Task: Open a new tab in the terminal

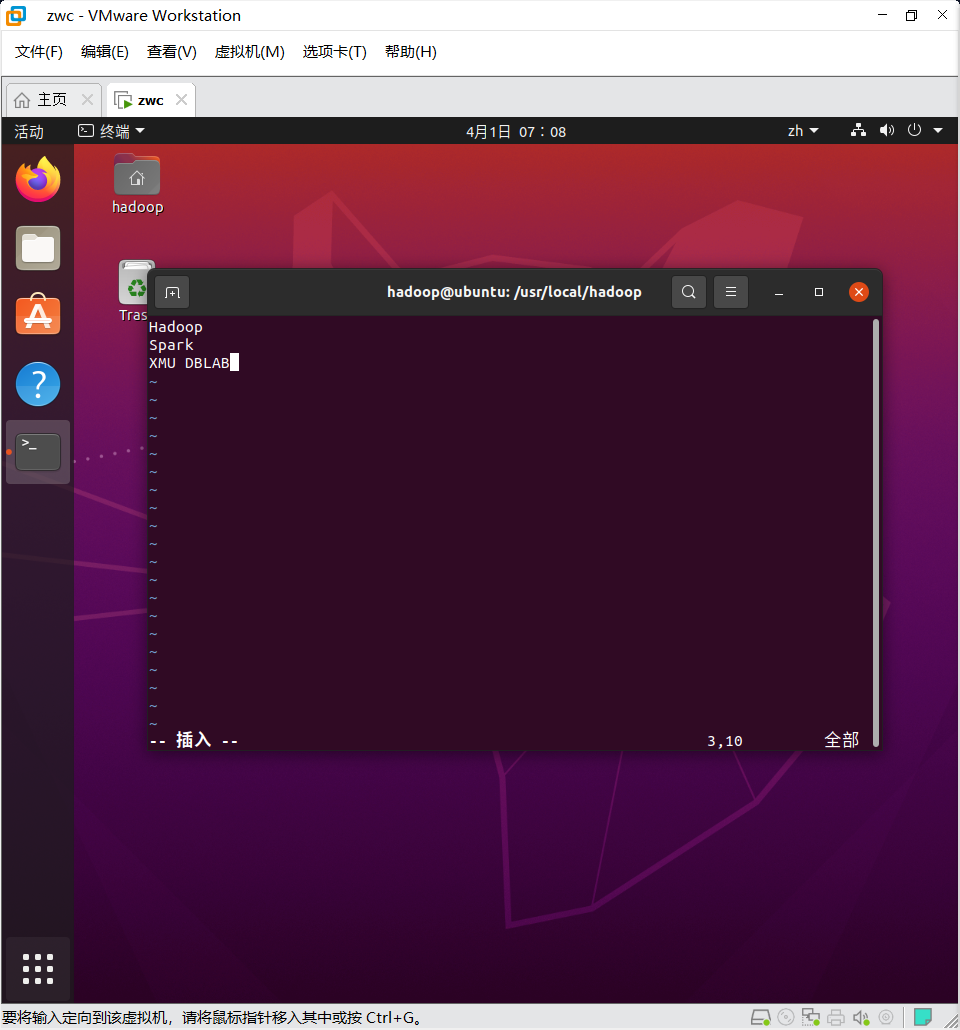Action: point(172,292)
